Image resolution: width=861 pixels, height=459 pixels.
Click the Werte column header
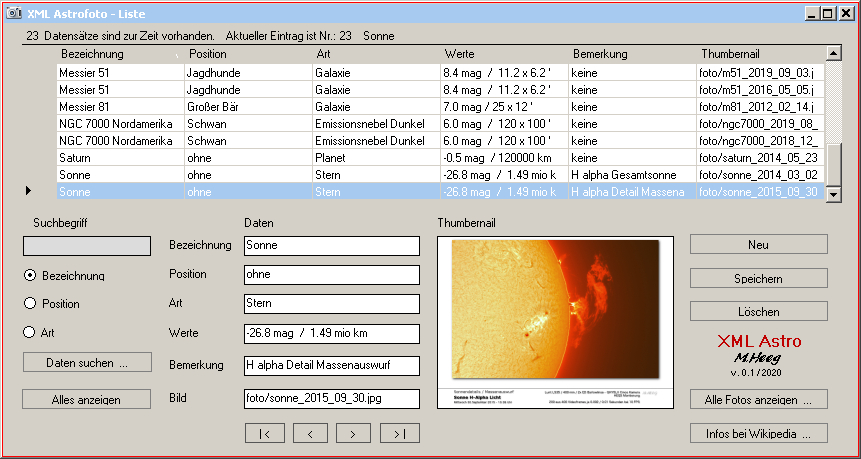(505, 54)
